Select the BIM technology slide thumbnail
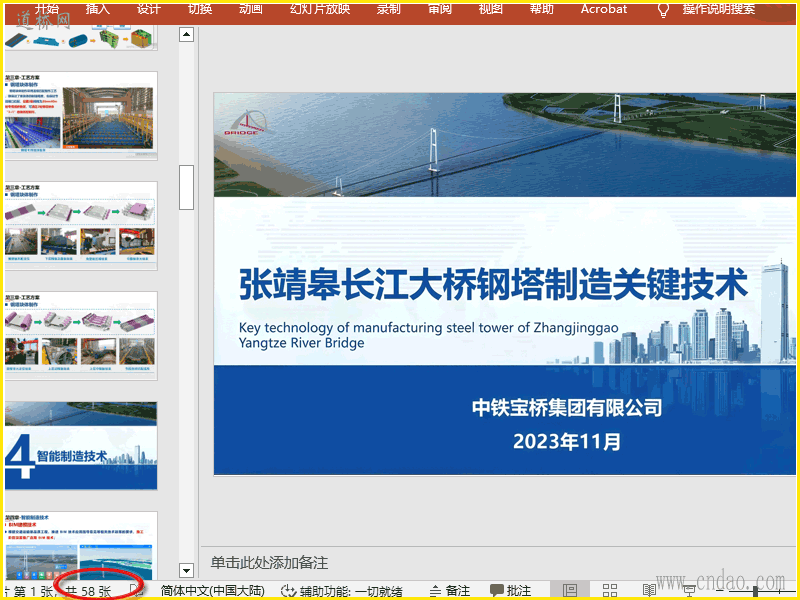Image resolution: width=800 pixels, height=600 pixels. (81, 546)
